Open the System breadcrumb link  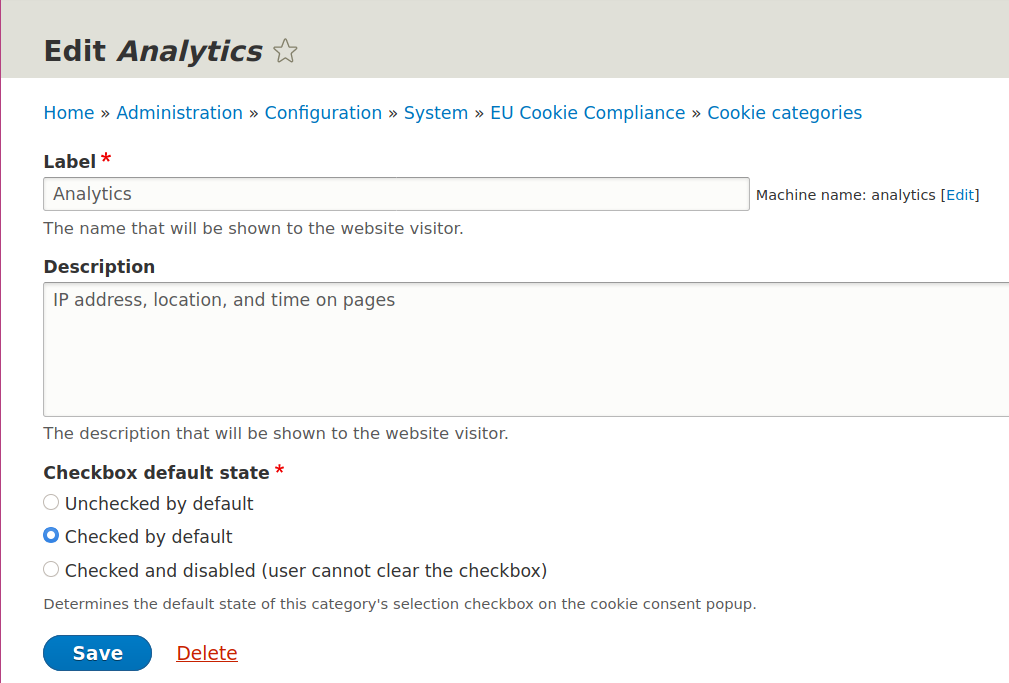coord(435,113)
